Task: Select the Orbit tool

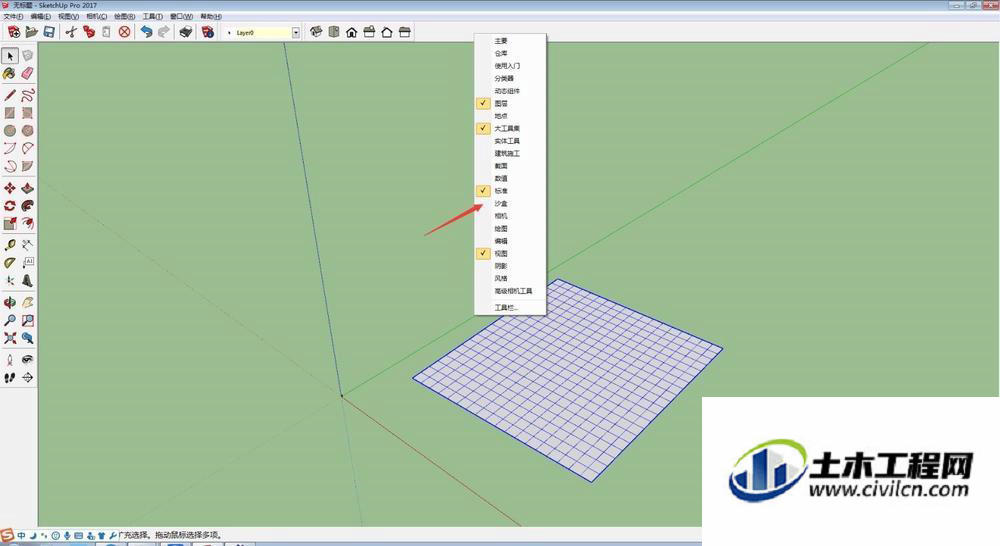Action: click(10, 302)
